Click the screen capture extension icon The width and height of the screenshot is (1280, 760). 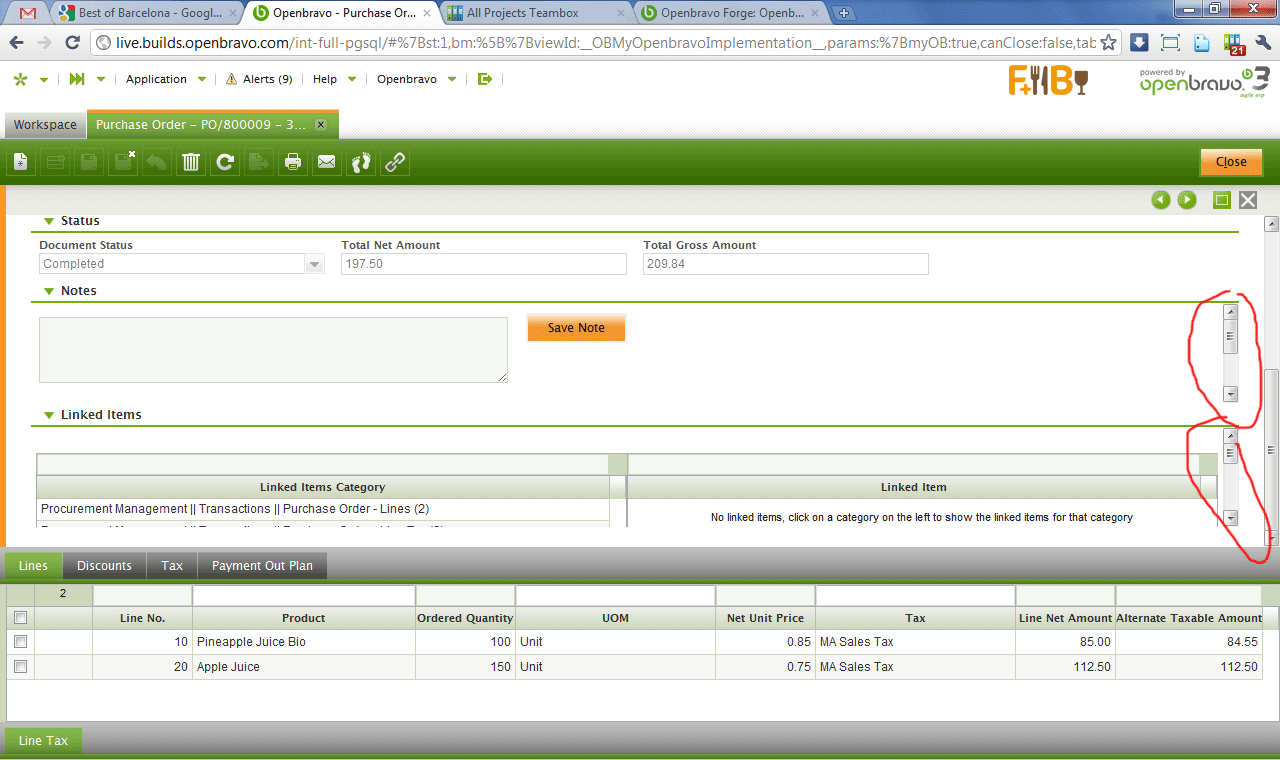pyautogui.click(x=1170, y=43)
